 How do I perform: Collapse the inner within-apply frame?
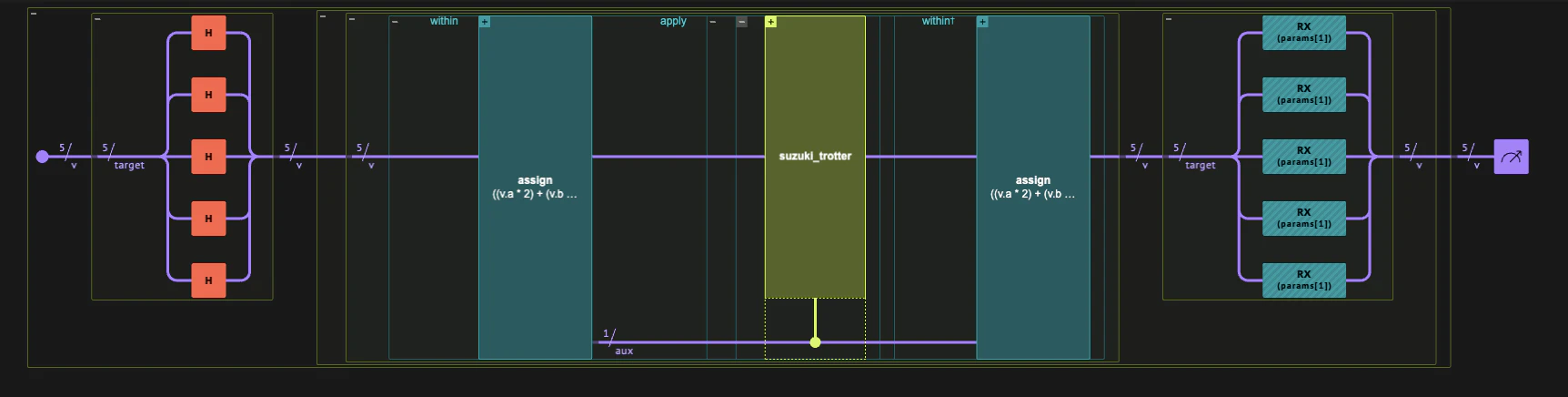(352, 18)
